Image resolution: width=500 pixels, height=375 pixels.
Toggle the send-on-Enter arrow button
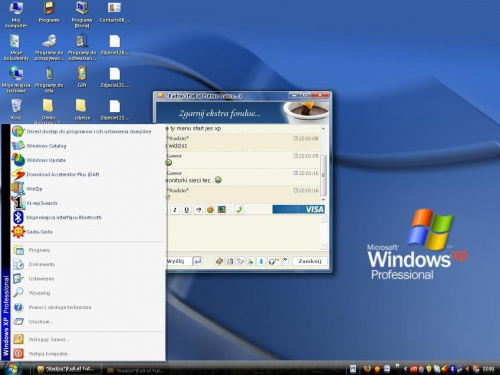tap(197, 261)
